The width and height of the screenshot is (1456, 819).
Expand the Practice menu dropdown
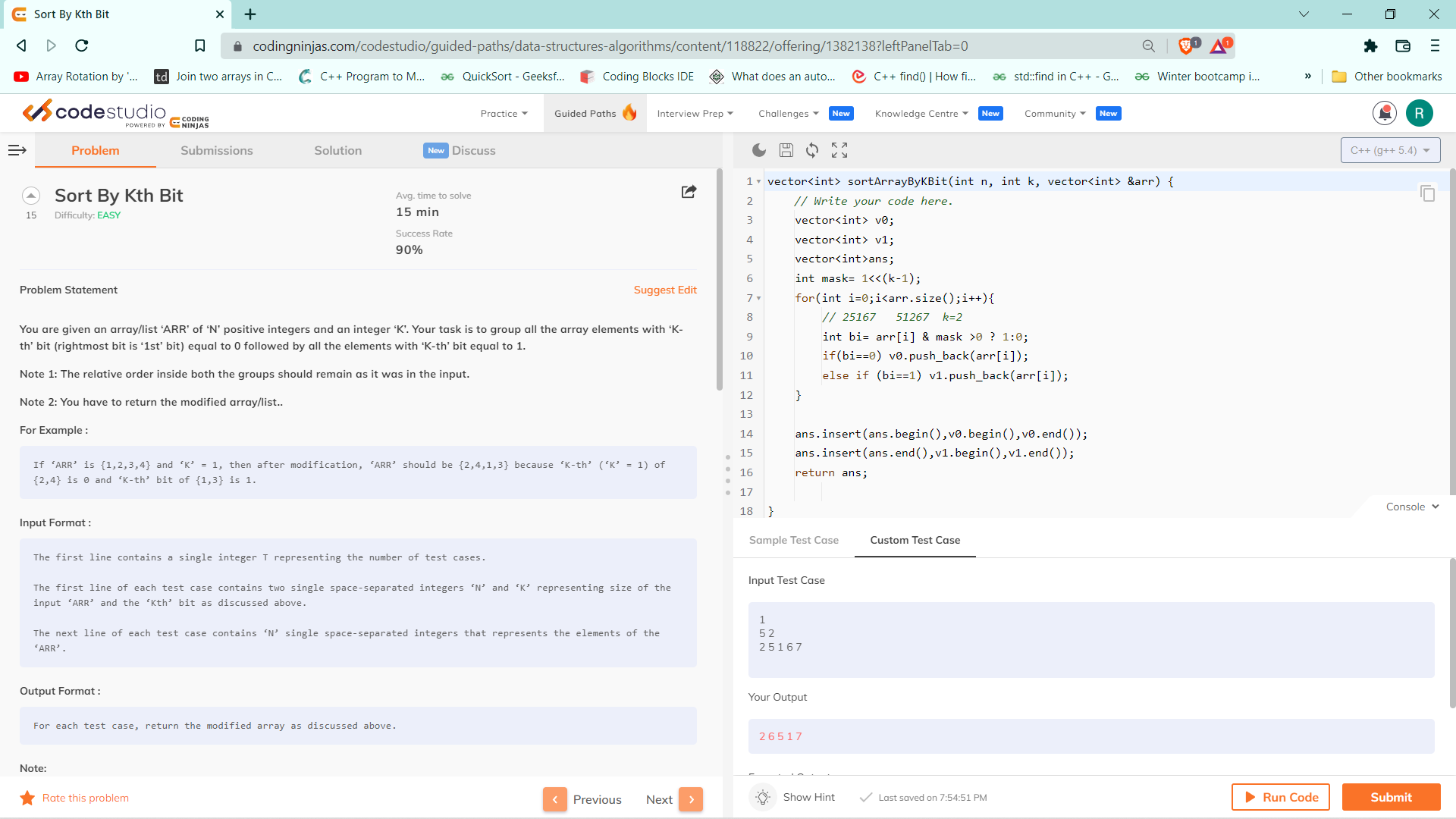pos(504,113)
